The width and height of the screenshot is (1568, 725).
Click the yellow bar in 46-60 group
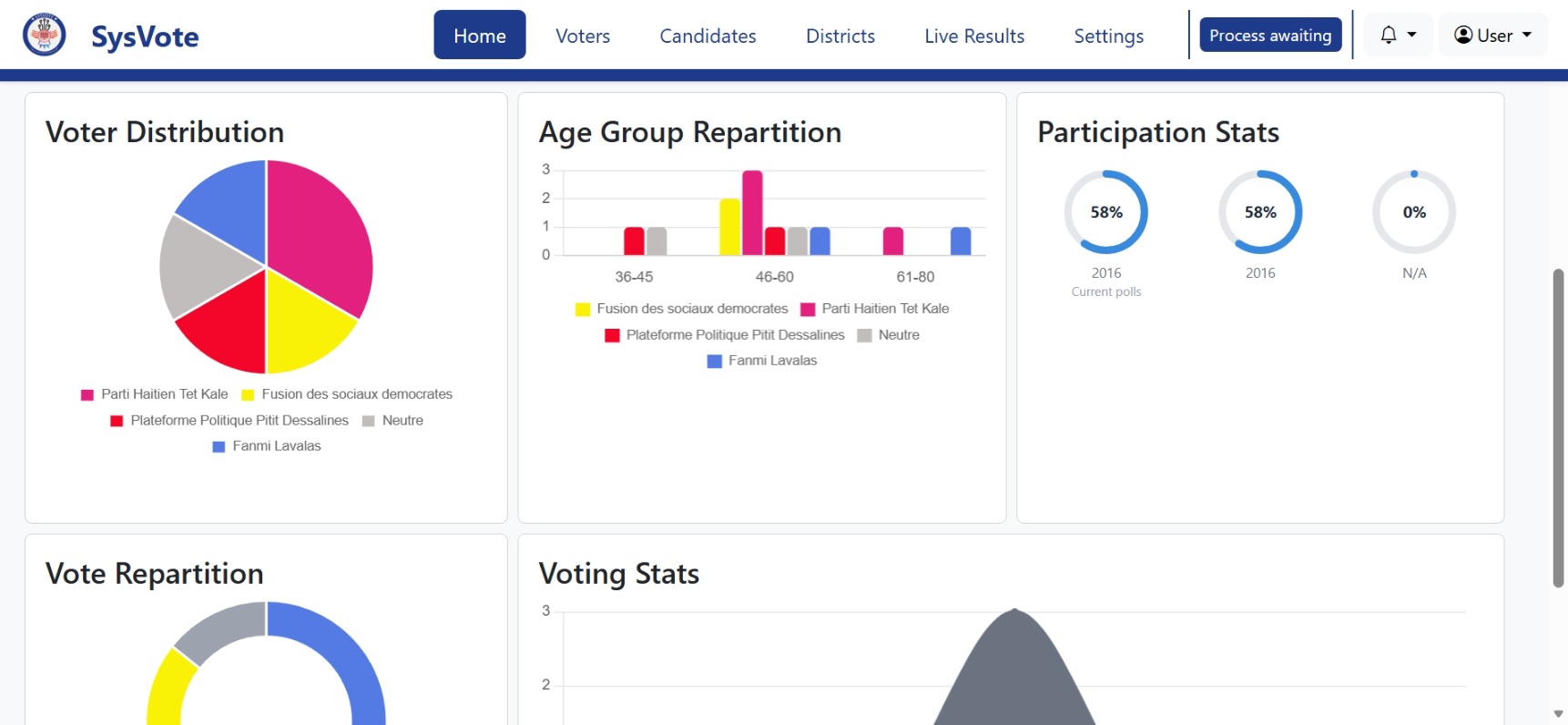pos(730,227)
